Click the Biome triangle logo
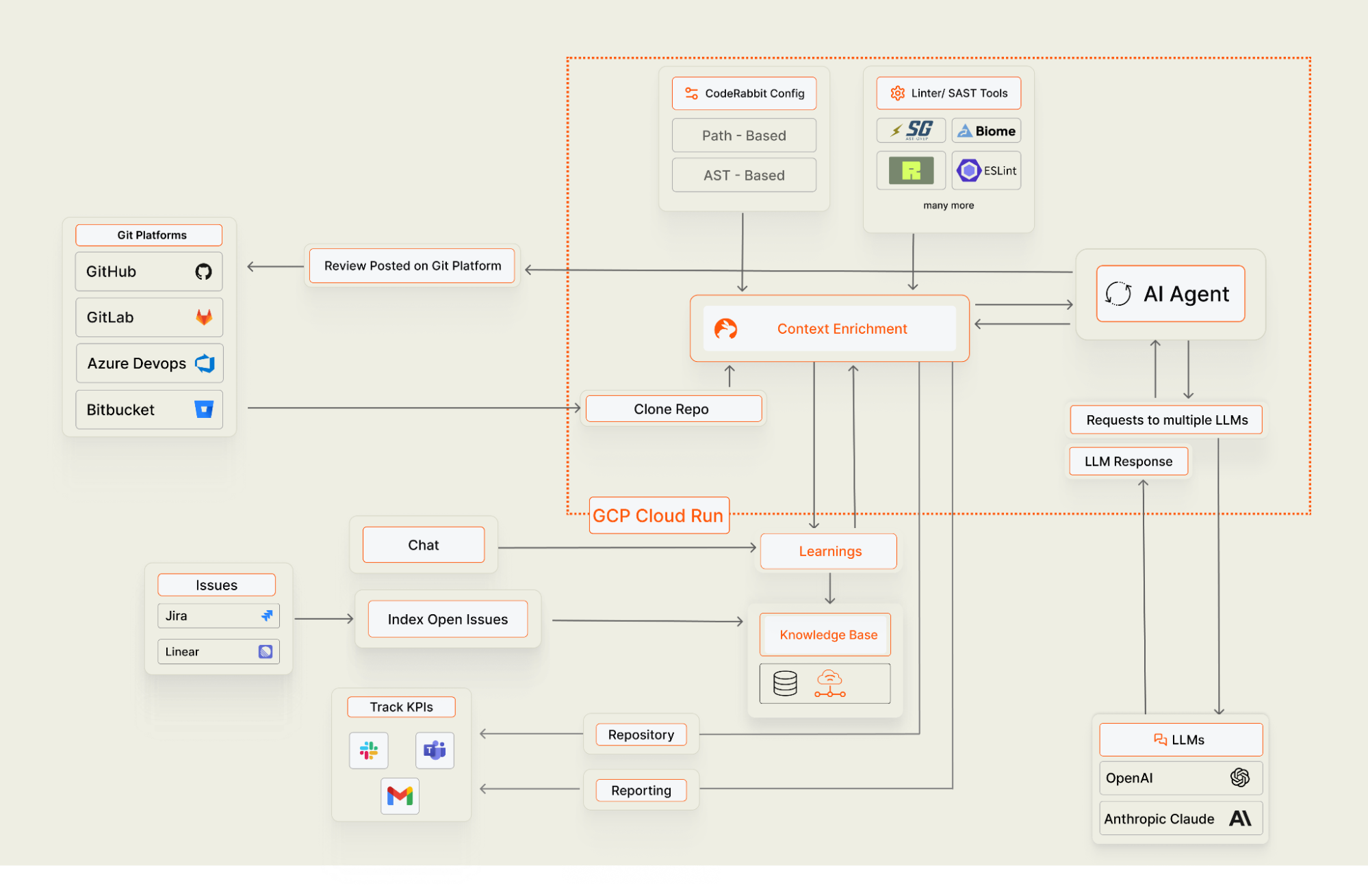1368x896 pixels. [964, 131]
